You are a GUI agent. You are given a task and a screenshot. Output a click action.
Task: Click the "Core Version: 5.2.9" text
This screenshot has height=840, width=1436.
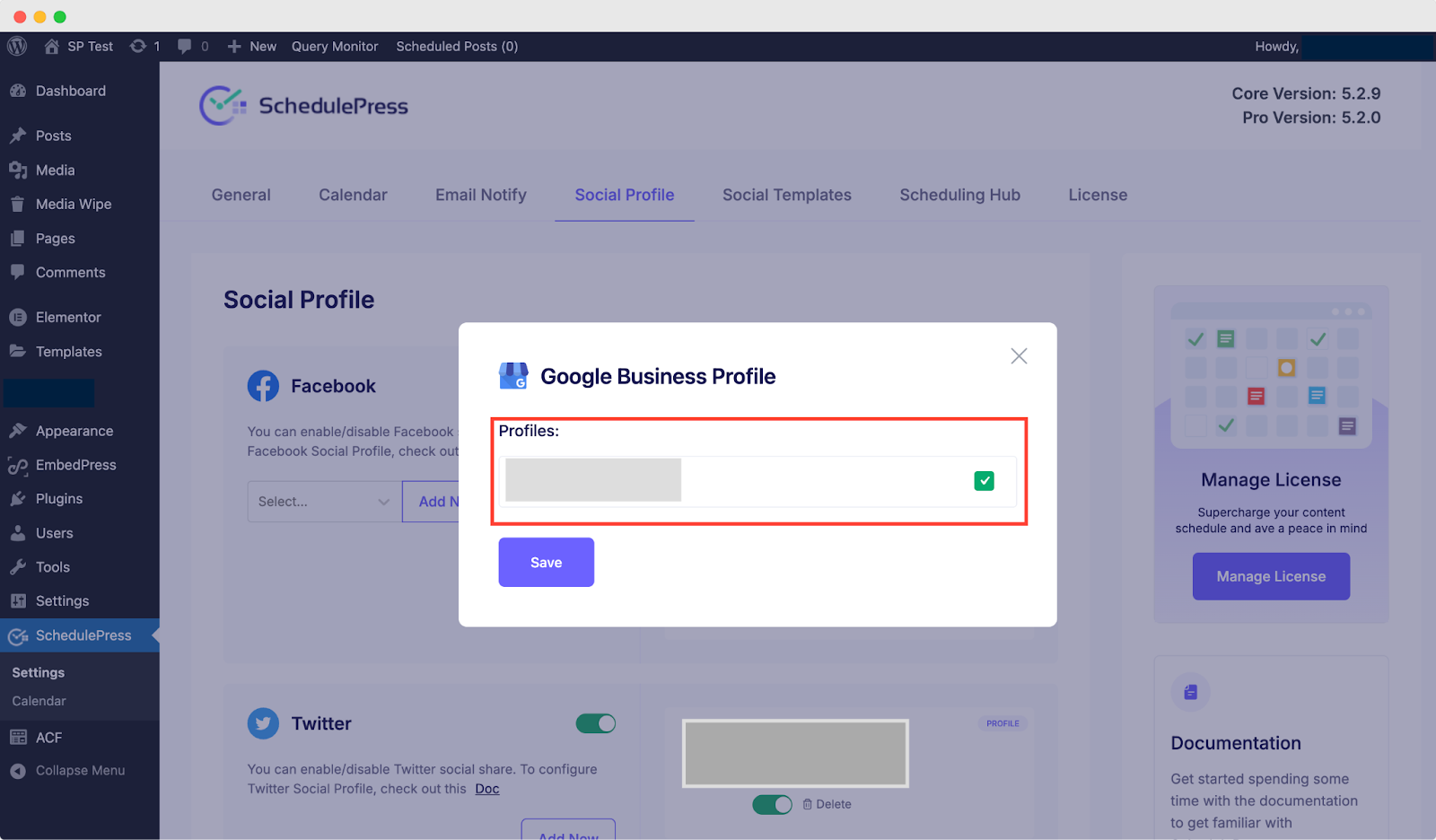(1306, 93)
